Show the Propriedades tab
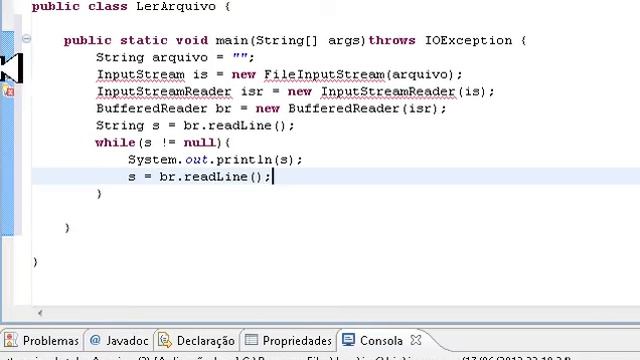This screenshot has width=640, height=360. [288, 340]
